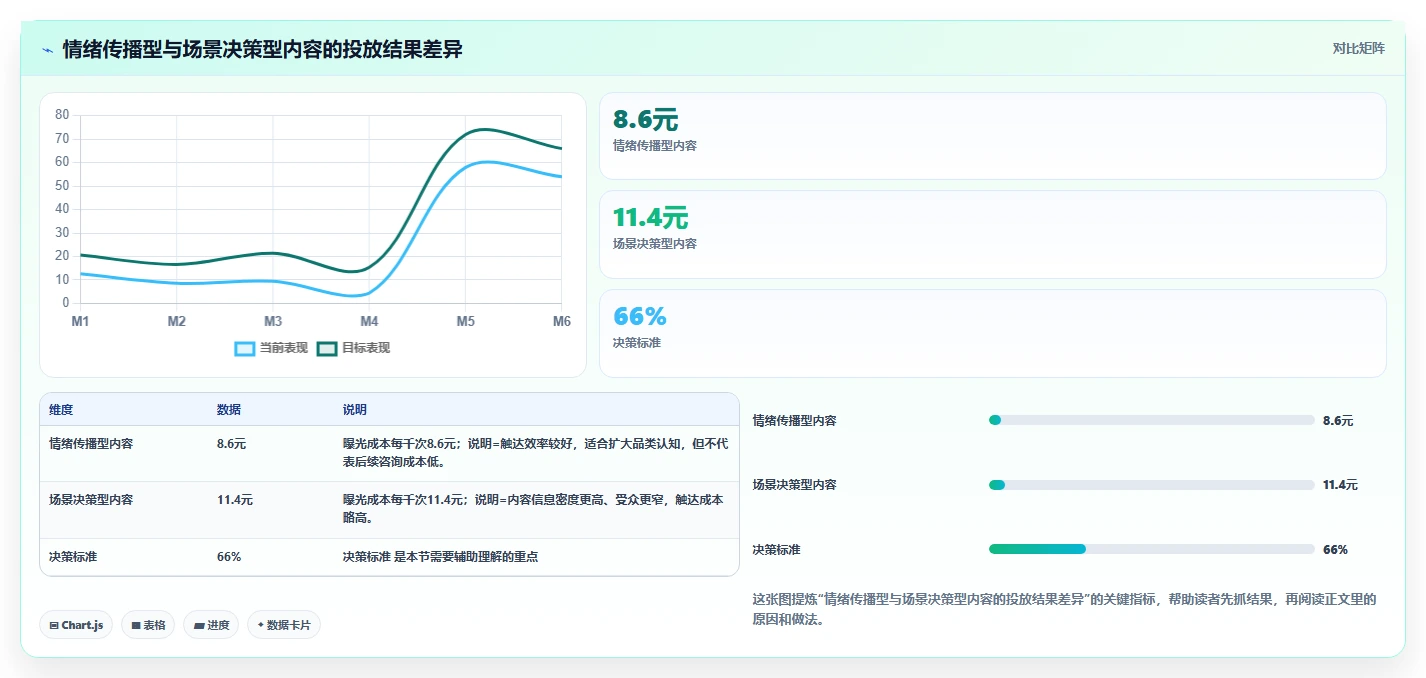Select 场景决策型内容 cell in table first column
Screen dimensions: 1426x678
pos(91,499)
